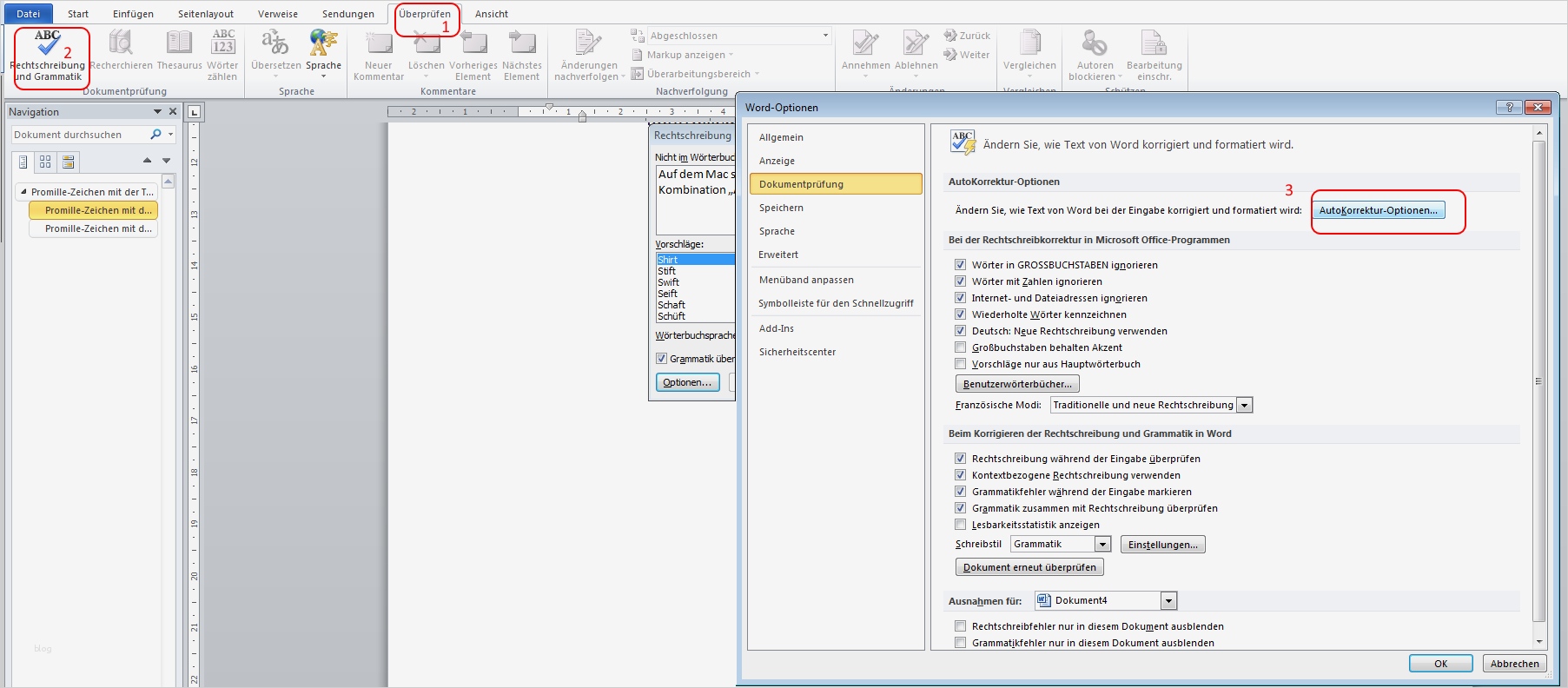The height and width of the screenshot is (688, 1568).
Task: Click Wörter zählen icon
Action: click(223, 43)
